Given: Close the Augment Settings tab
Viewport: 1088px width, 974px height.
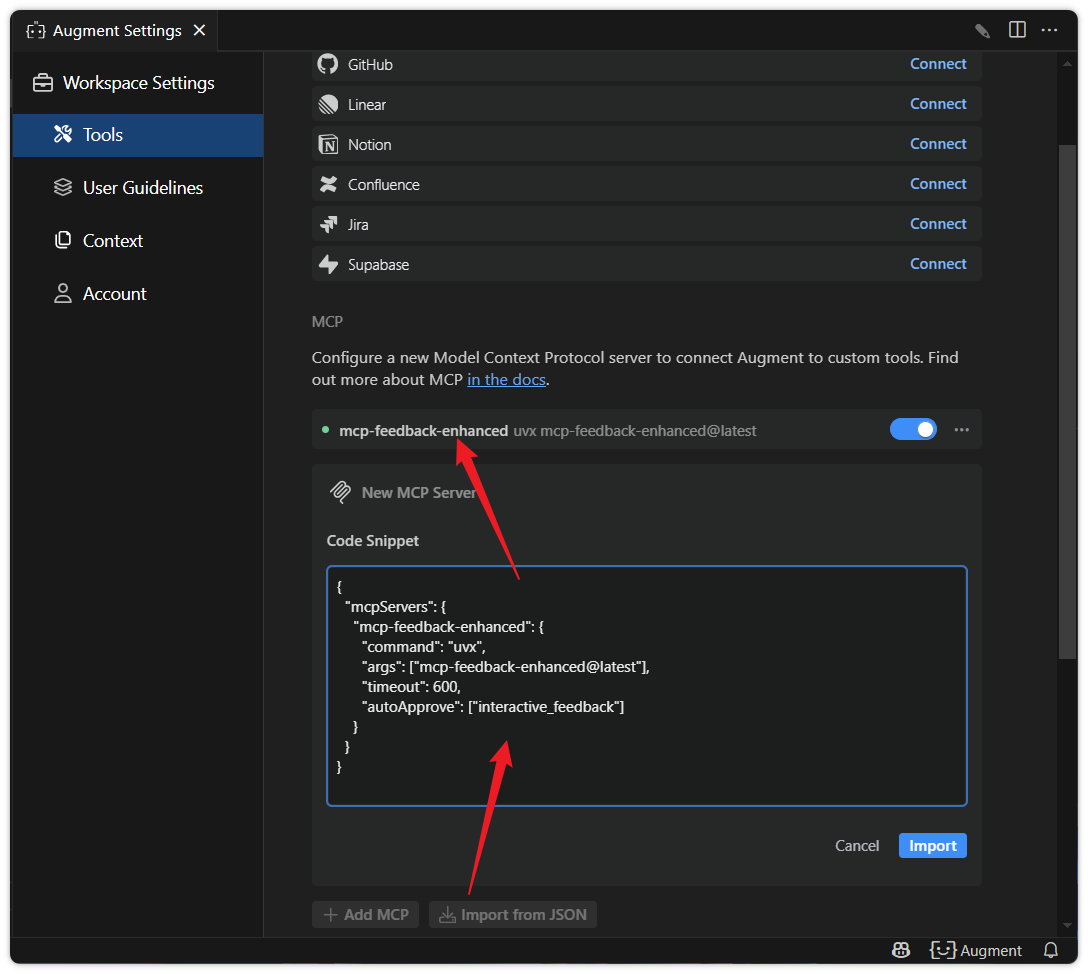Looking at the screenshot, I should click(x=200, y=31).
